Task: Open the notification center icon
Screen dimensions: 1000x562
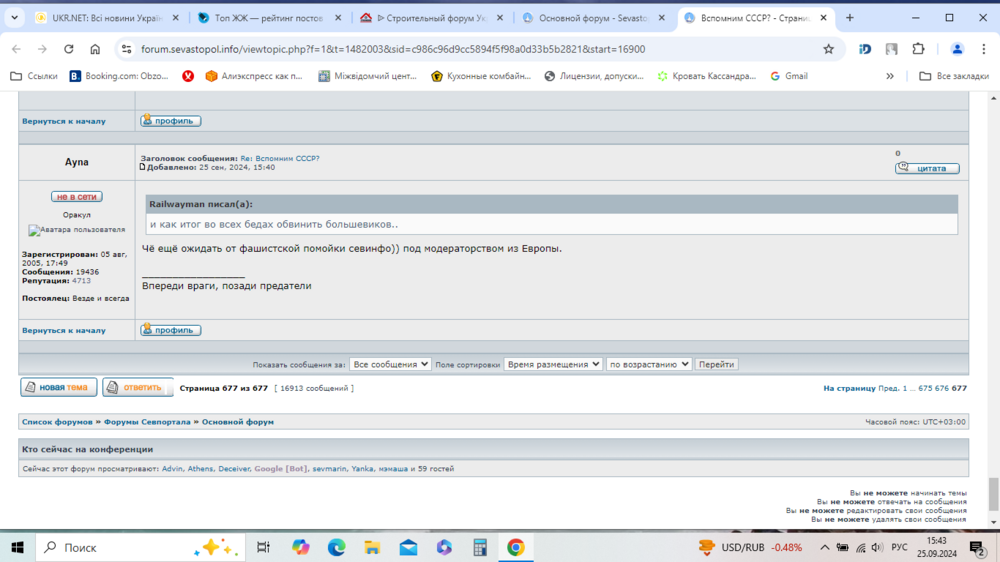Action: pyautogui.click(x=977, y=547)
